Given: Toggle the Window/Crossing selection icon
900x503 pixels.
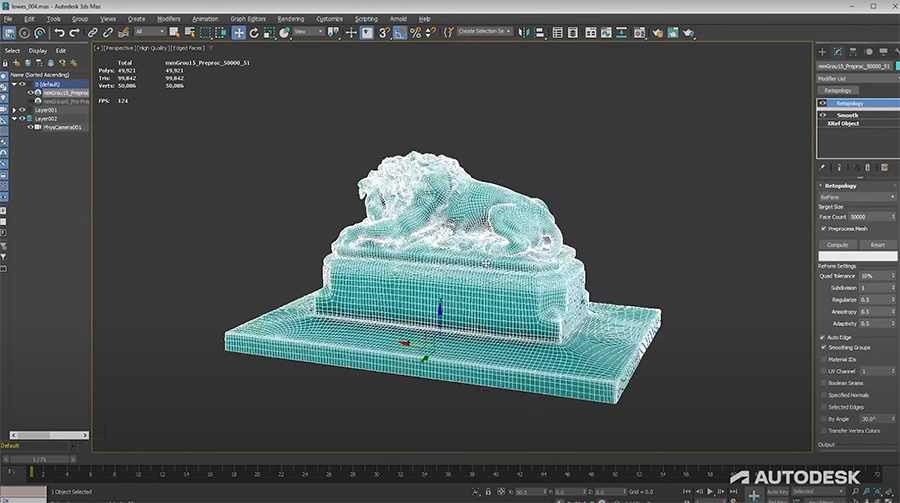Looking at the screenshot, I should (x=220, y=33).
